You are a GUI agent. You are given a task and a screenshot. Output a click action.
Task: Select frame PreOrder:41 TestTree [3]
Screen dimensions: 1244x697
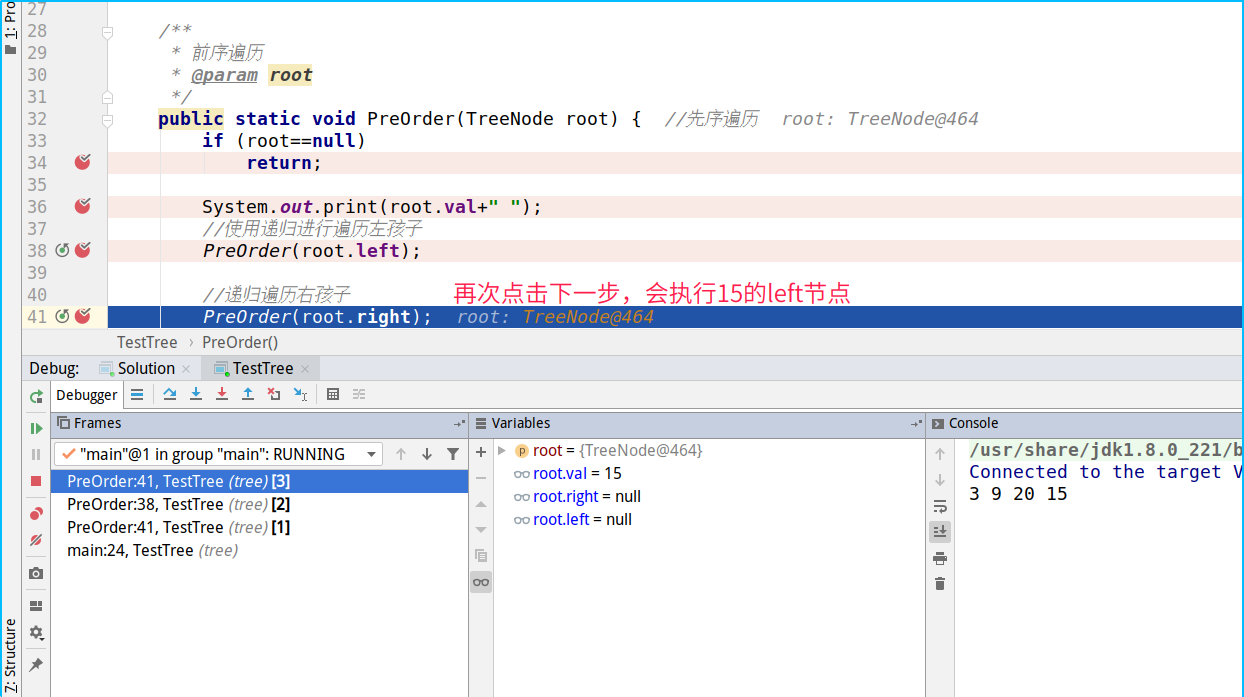259,481
